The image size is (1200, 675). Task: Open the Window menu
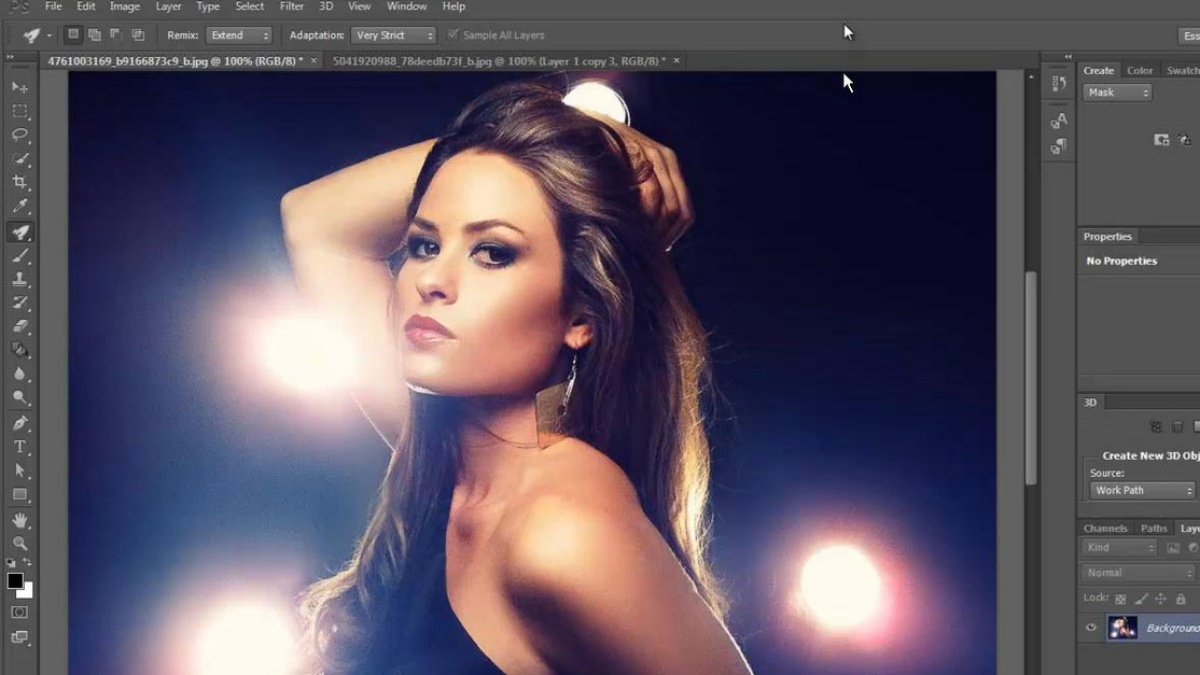click(x=406, y=6)
